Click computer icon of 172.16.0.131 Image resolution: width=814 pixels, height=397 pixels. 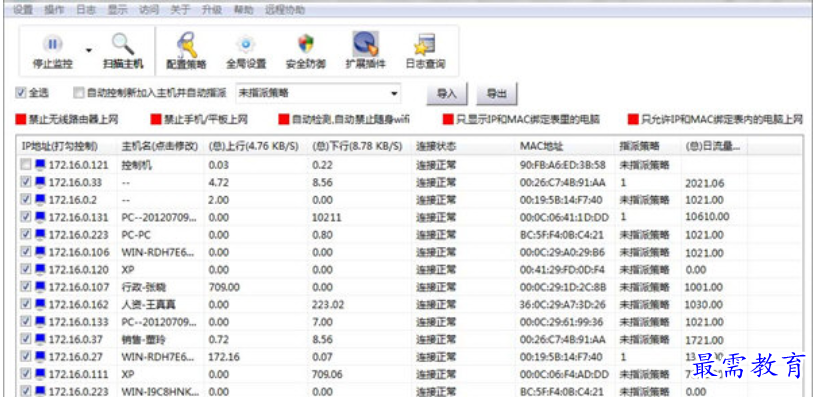point(40,217)
